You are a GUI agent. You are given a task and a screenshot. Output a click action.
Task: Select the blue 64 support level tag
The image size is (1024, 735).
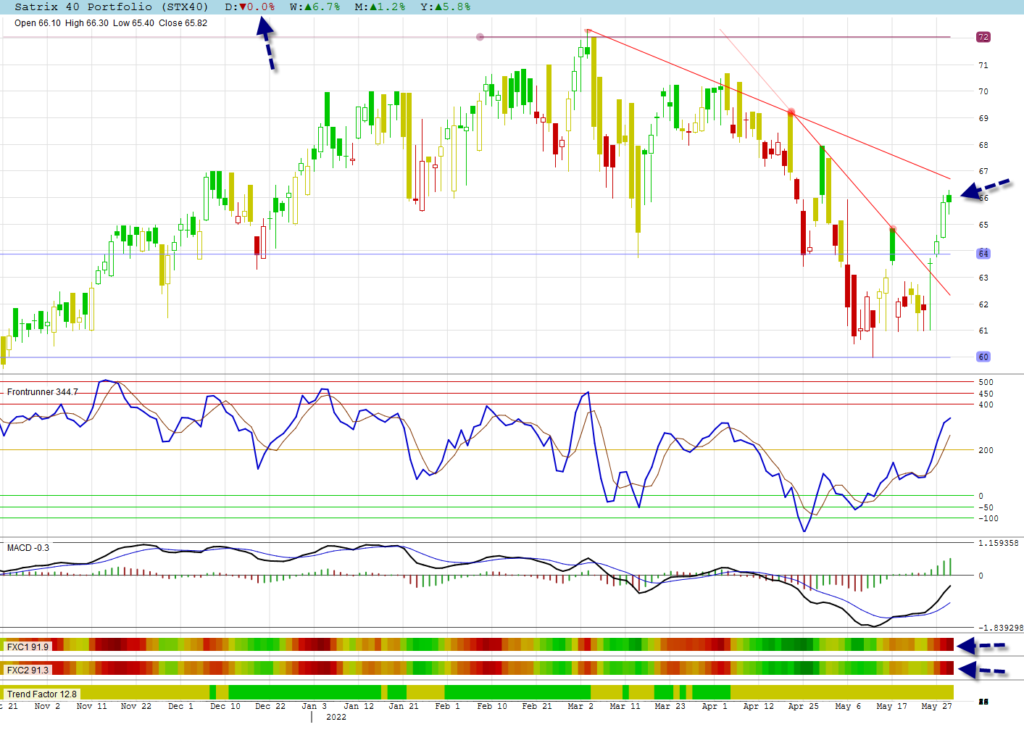(983, 253)
